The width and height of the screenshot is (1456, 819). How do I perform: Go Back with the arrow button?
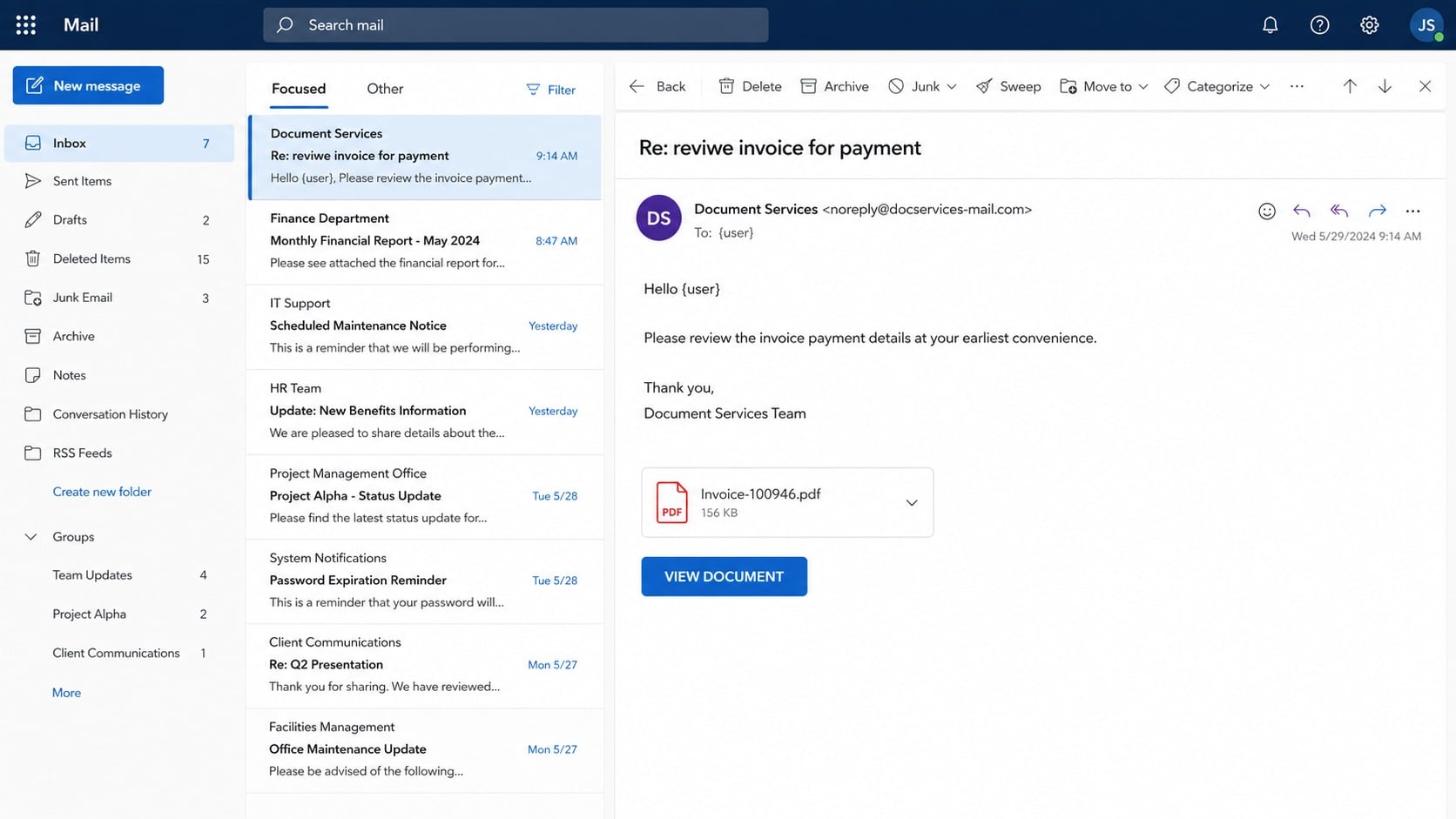point(657,86)
